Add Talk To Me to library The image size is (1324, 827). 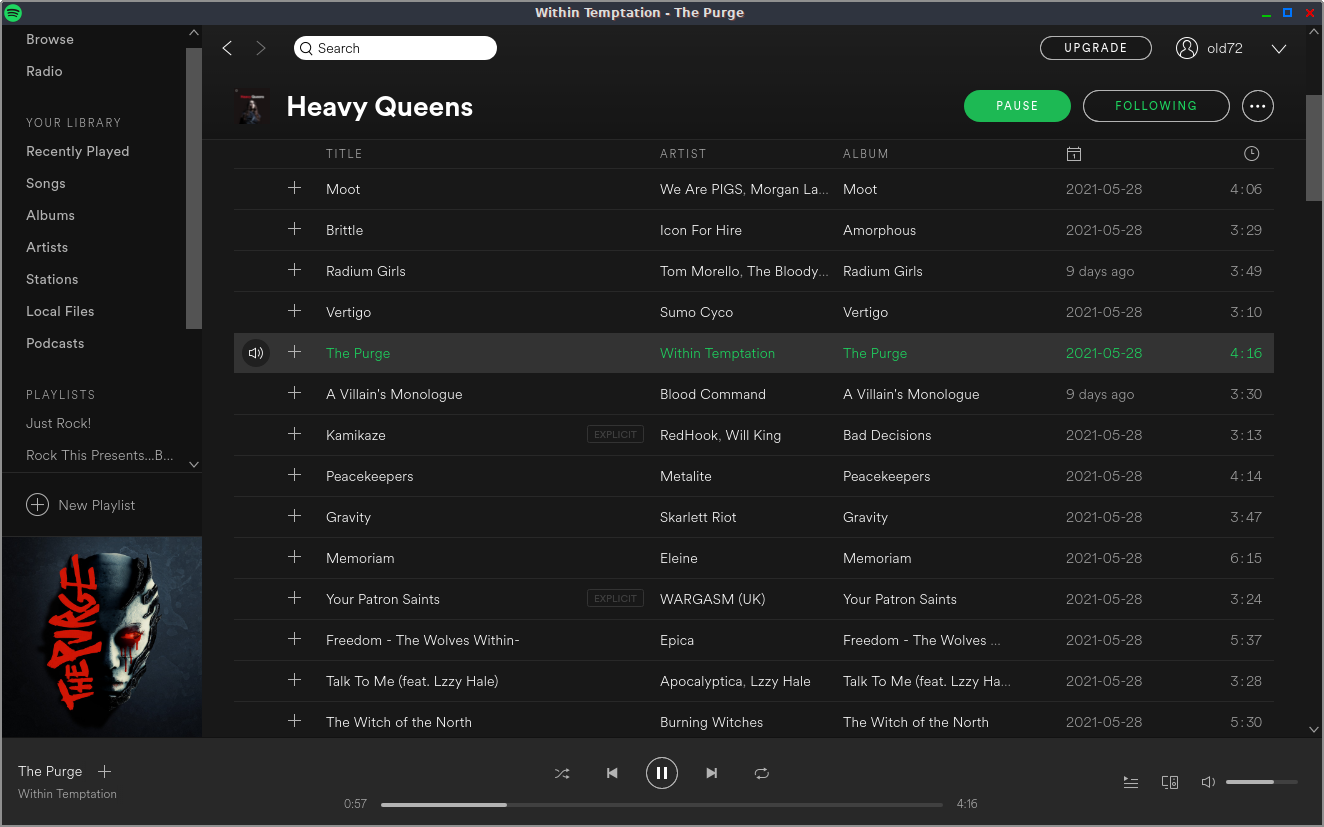point(294,680)
